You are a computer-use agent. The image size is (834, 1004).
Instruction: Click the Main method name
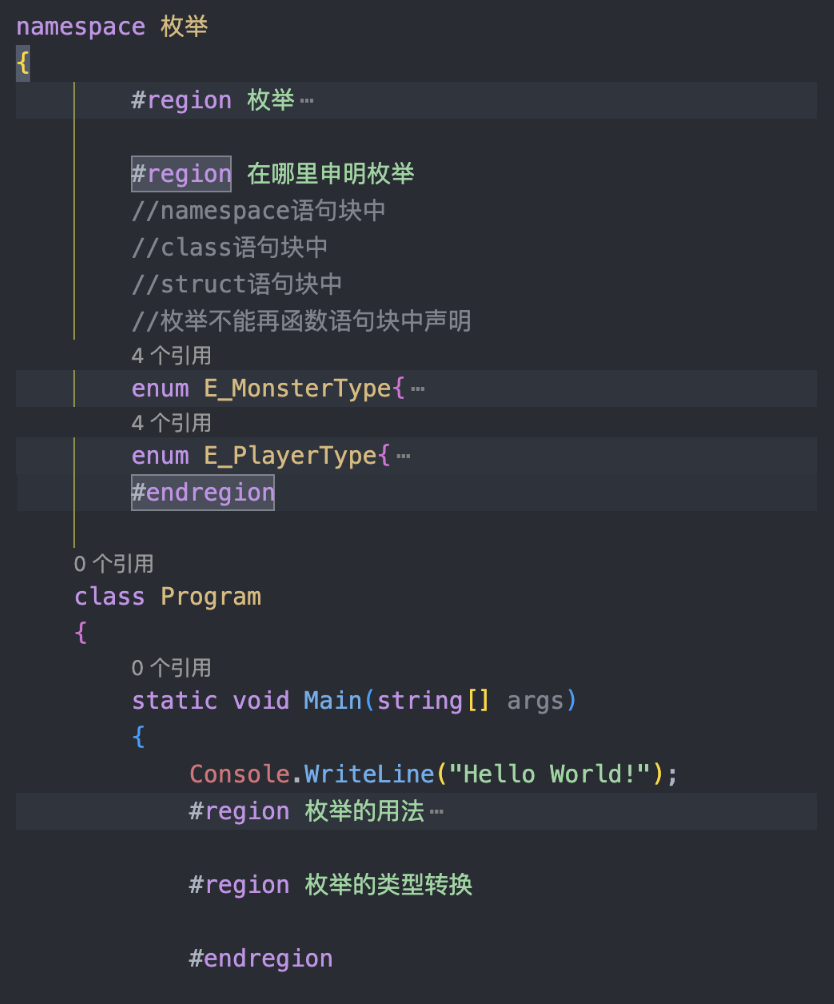333,700
